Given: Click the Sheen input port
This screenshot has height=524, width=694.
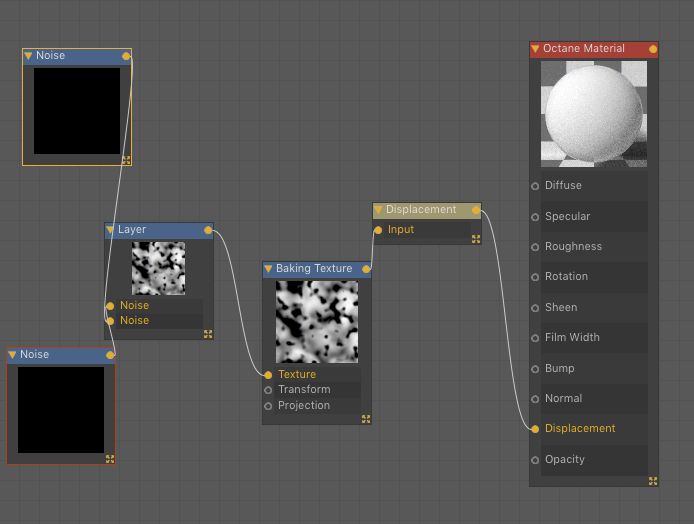Looking at the screenshot, I should click(535, 308).
